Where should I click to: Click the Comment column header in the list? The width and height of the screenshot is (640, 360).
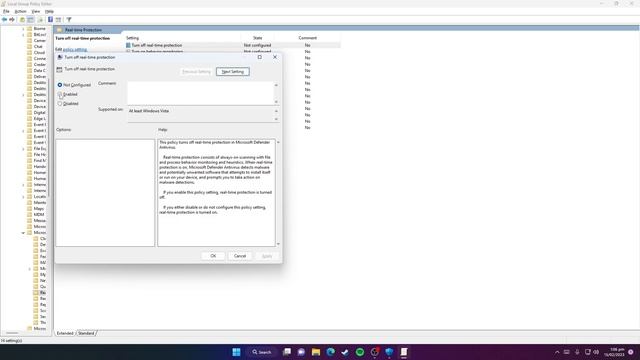[307, 38]
